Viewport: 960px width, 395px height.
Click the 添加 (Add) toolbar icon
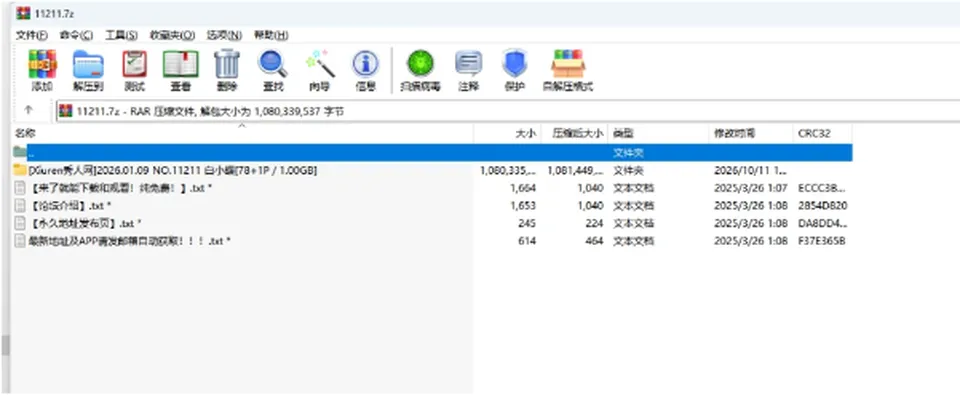(x=42, y=64)
